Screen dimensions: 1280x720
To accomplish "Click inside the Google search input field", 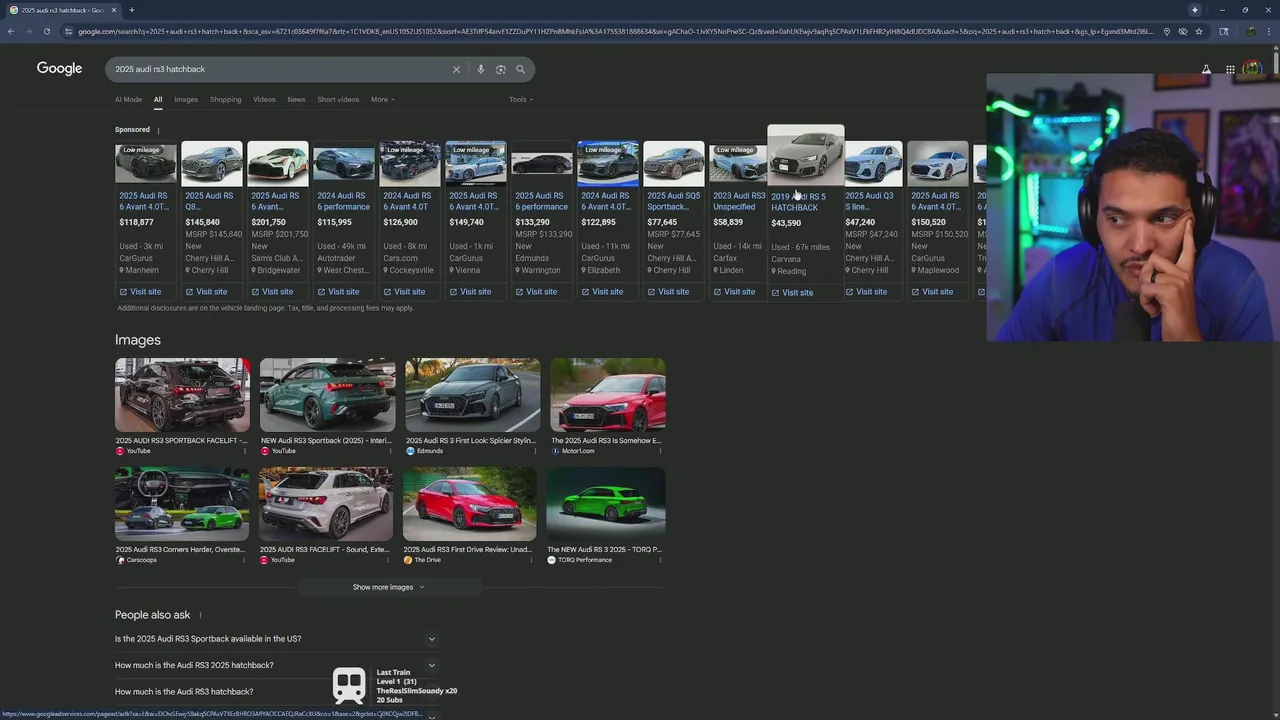I will 280,69.
